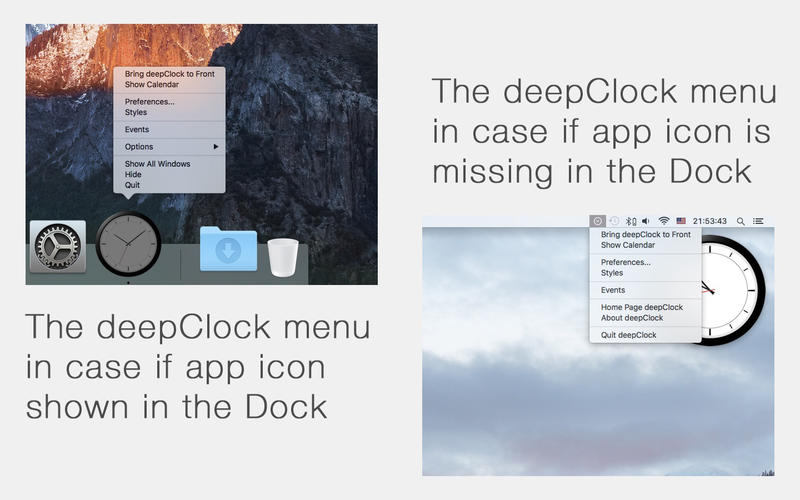
Task: Open Notification Center list icon
Action: 758,221
